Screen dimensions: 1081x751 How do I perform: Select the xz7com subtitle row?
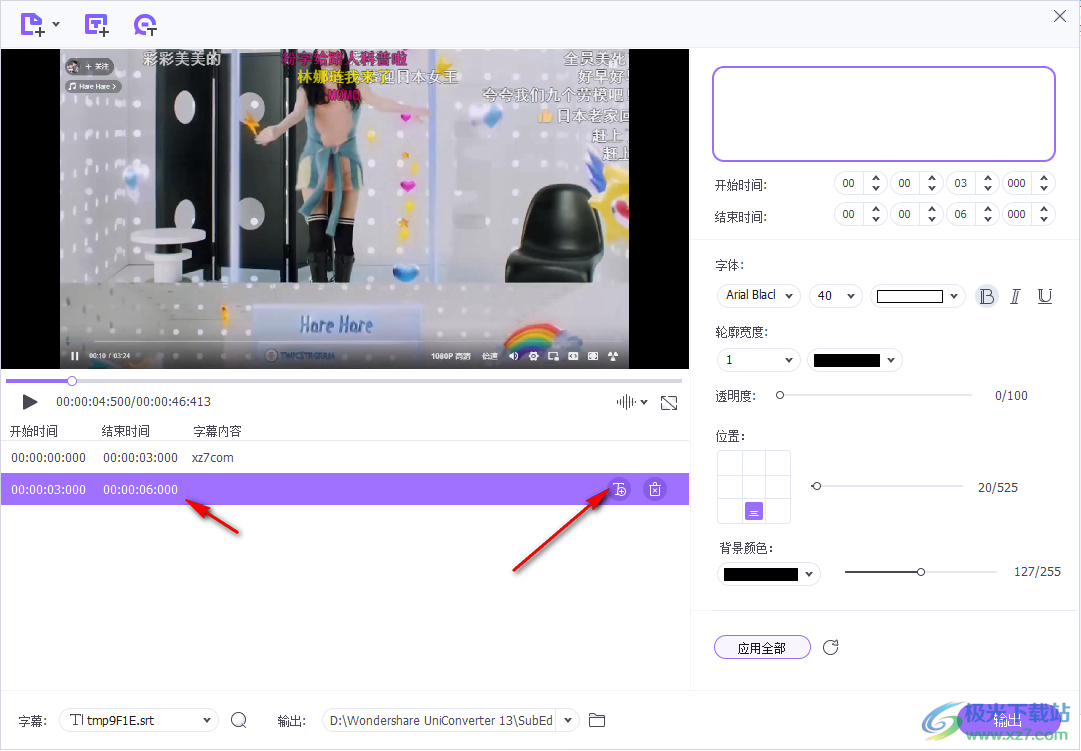(345, 457)
